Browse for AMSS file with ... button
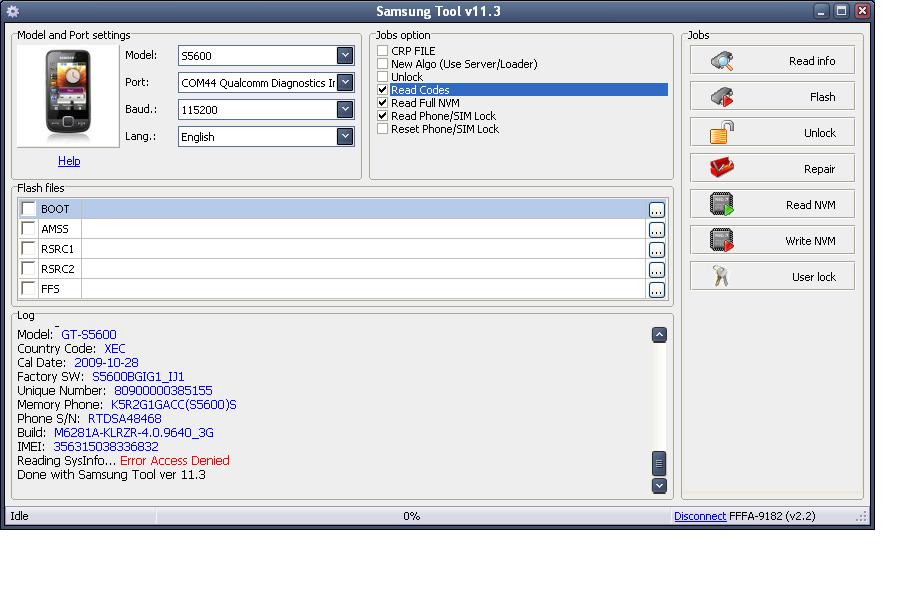The width and height of the screenshot is (910, 591). click(656, 230)
